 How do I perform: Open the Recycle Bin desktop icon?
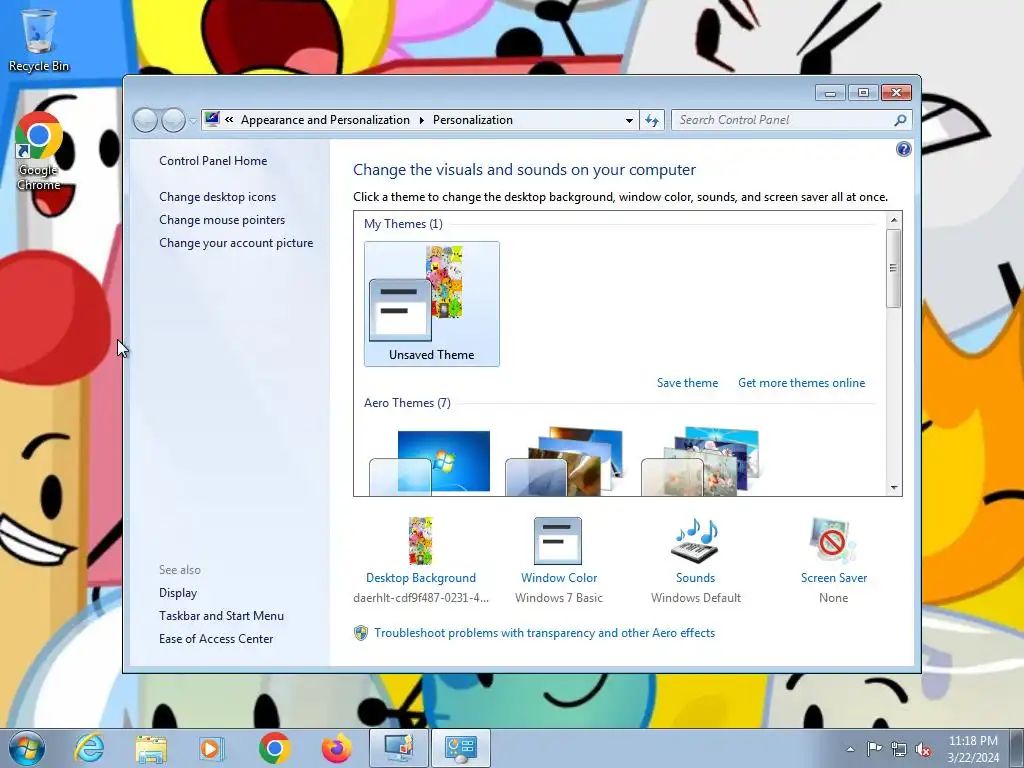[x=39, y=40]
